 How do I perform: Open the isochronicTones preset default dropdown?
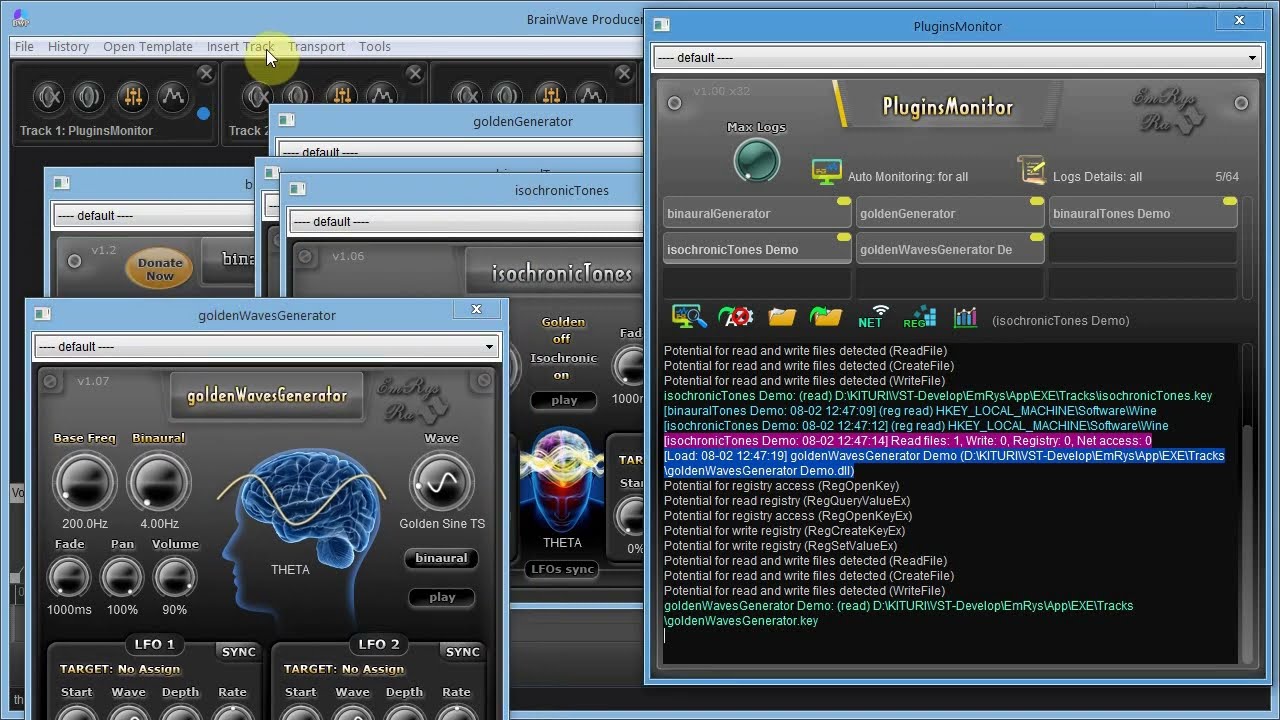coord(467,222)
